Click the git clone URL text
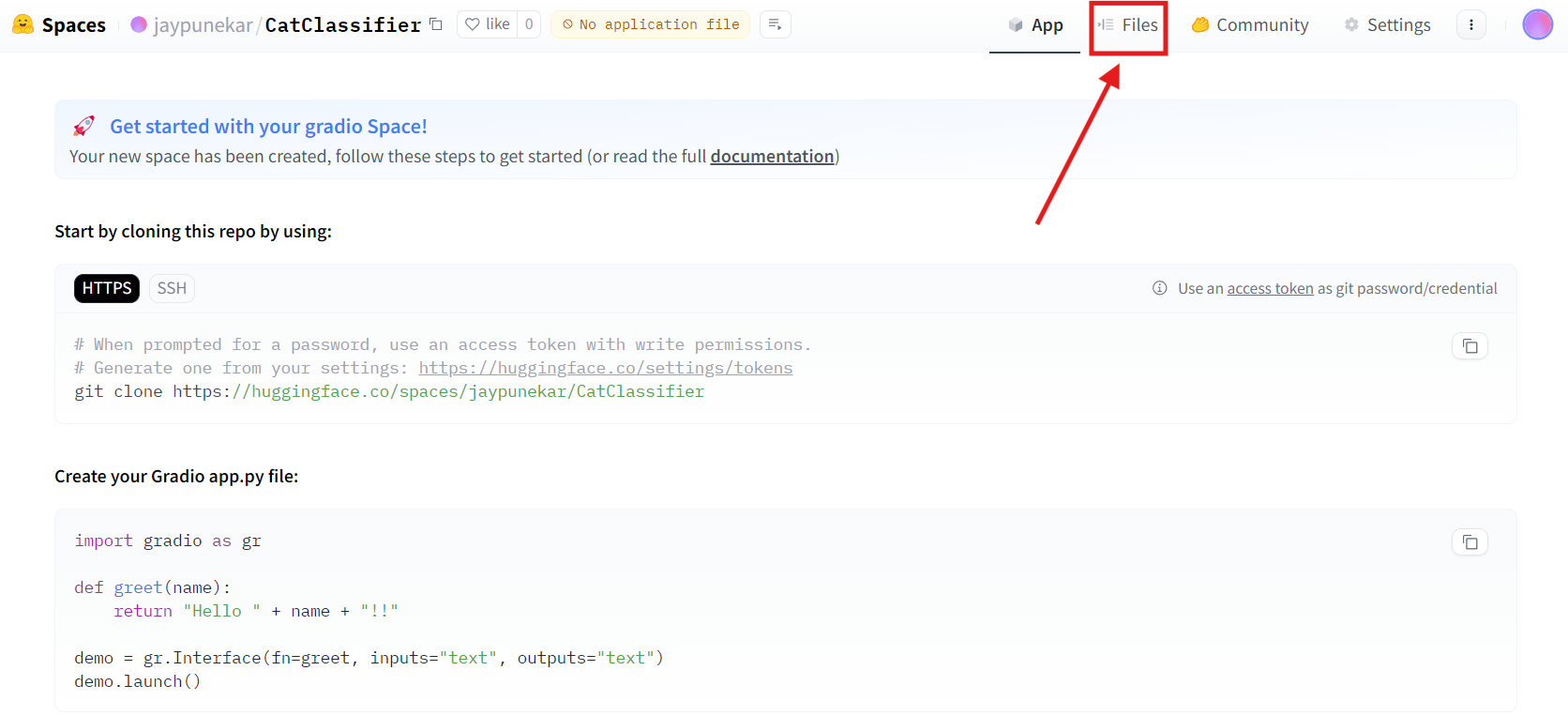Viewport: 1568px width, 716px height. pyautogui.click(x=438, y=391)
